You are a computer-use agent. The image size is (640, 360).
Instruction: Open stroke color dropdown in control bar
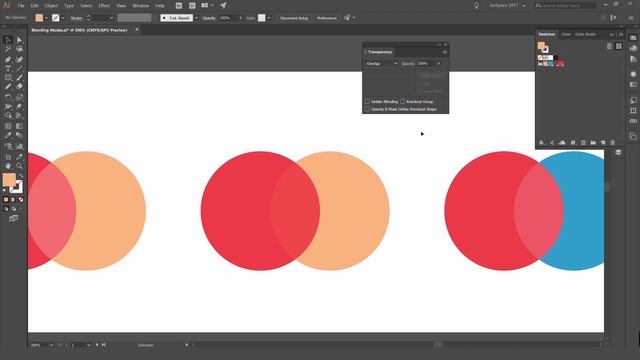coord(63,18)
